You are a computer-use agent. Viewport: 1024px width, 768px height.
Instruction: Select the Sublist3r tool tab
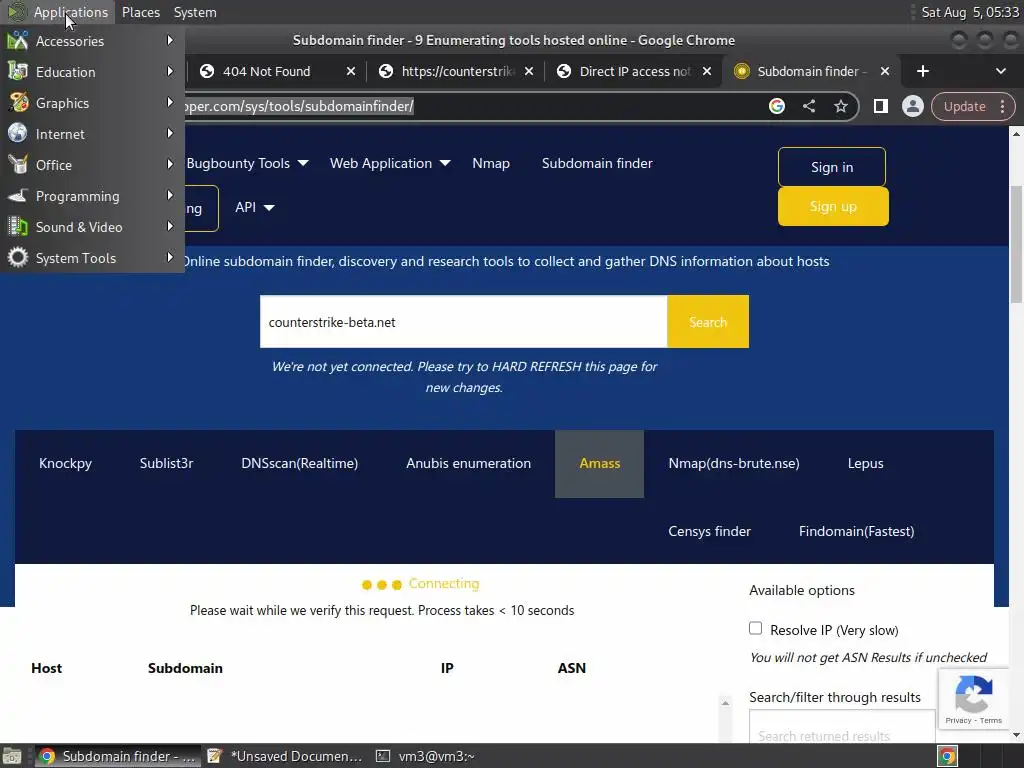pyautogui.click(x=167, y=463)
